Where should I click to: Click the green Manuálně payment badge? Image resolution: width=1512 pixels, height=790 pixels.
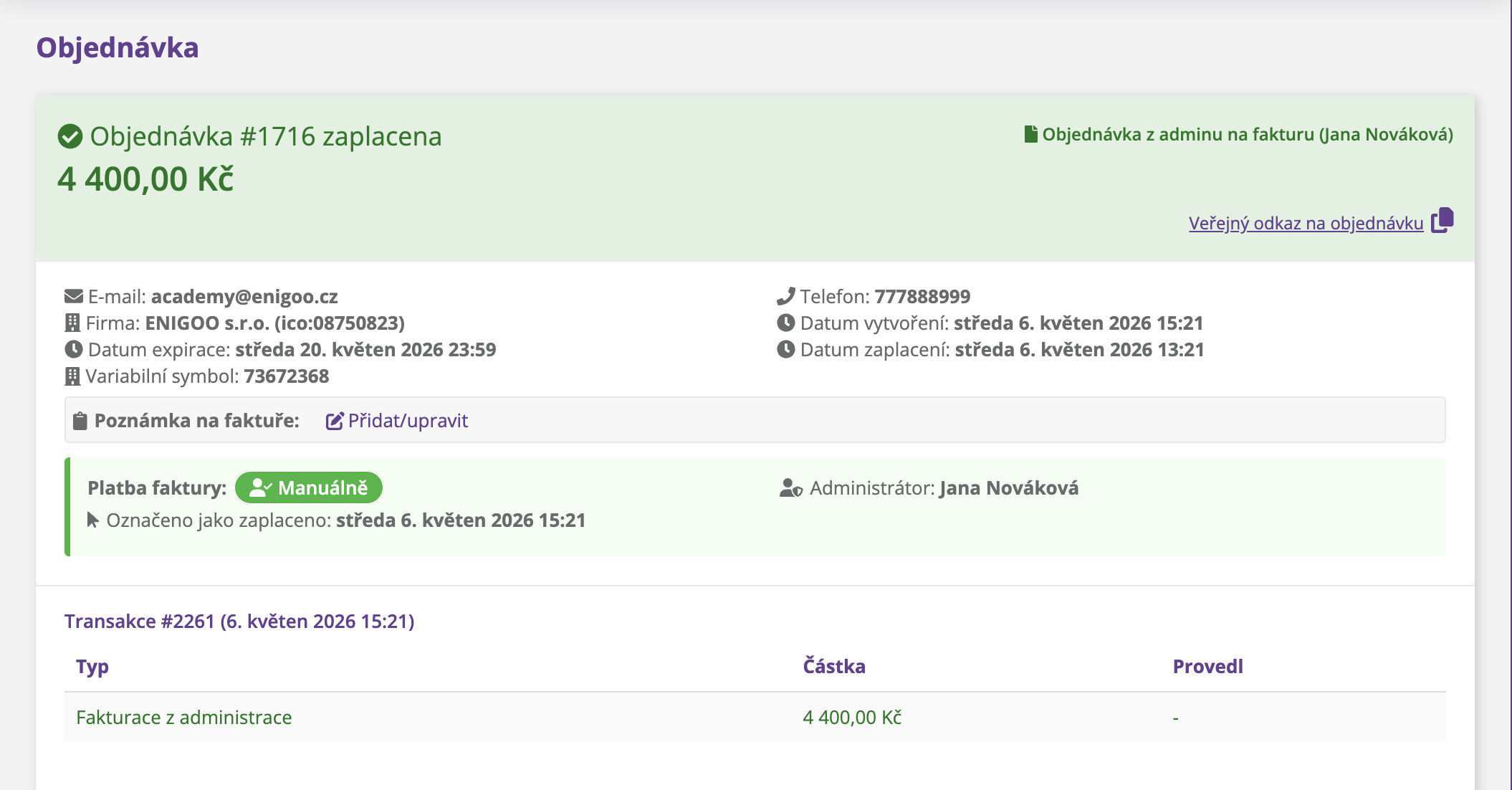pyautogui.click(x=309, y=488)
